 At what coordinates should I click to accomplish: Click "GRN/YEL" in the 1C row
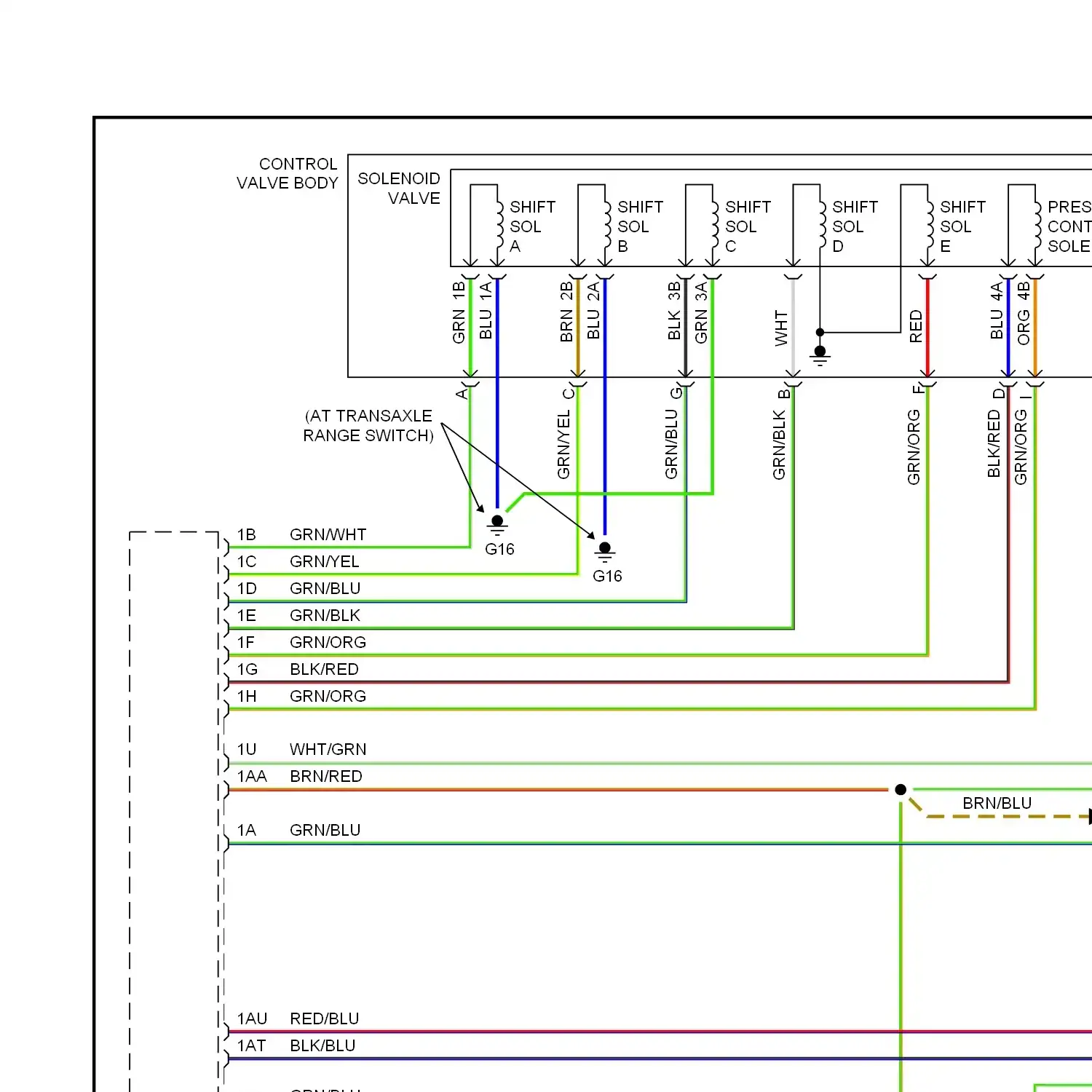[324, 562]
